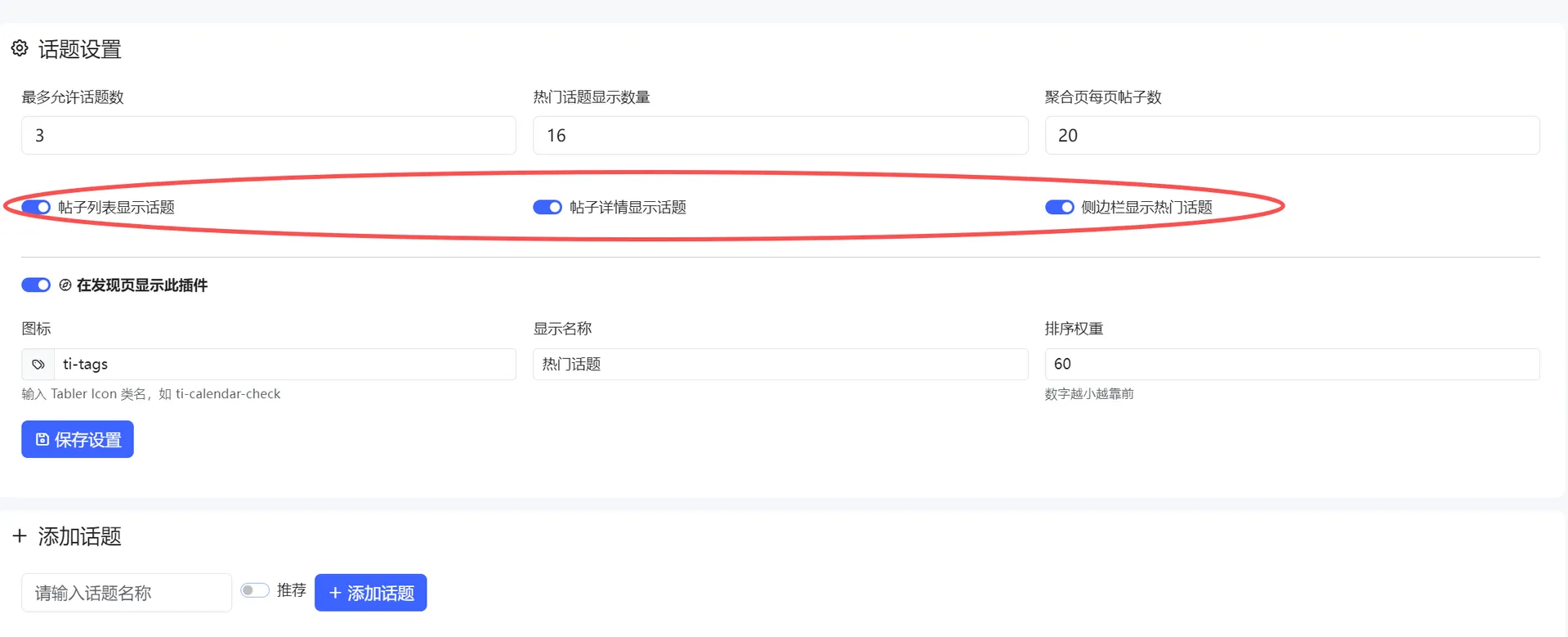Click the 数字越小越靠前 hint text
The image size is (1568, 637).
point(1089,393)
